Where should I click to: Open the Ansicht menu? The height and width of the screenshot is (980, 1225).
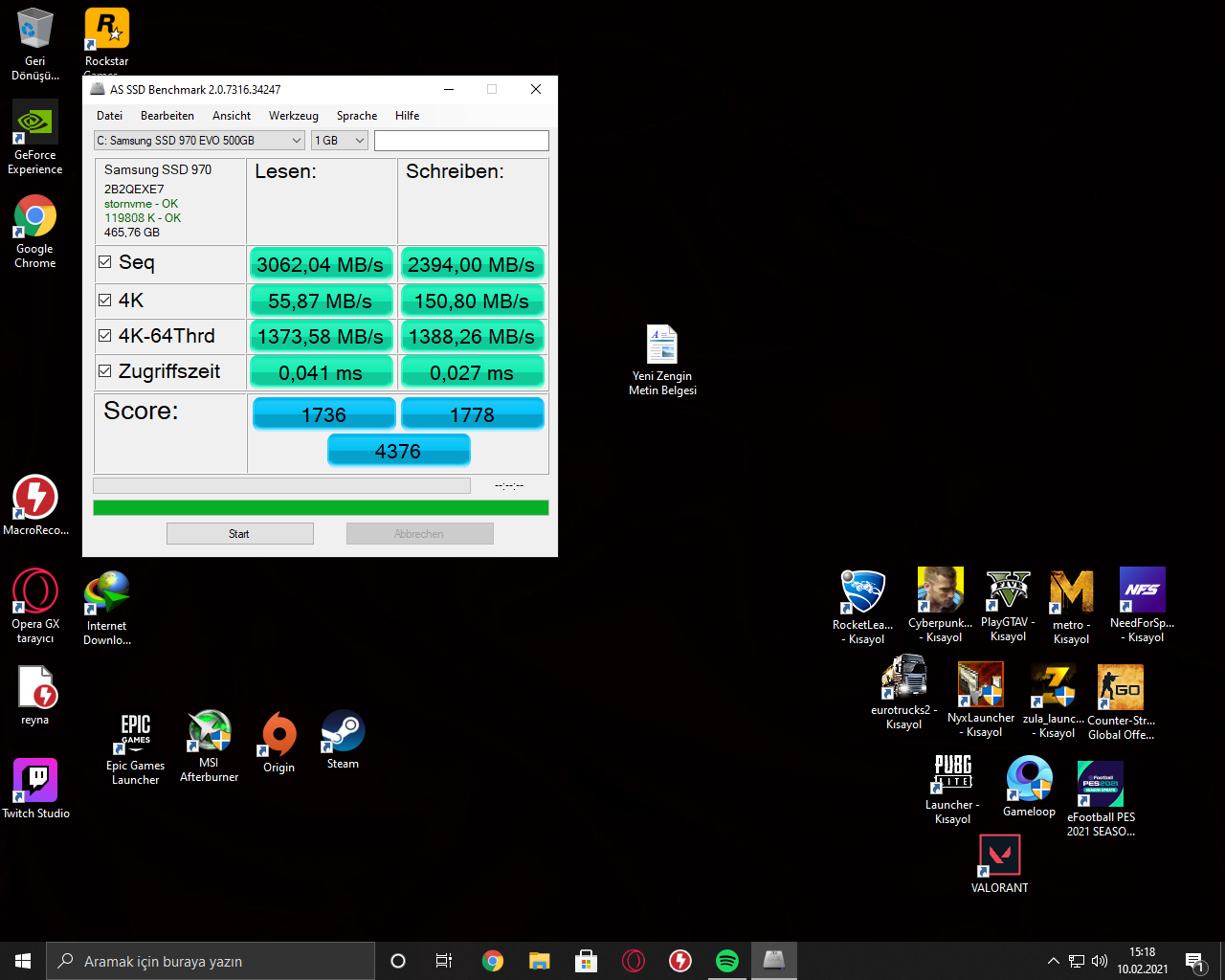pos(232,116)
